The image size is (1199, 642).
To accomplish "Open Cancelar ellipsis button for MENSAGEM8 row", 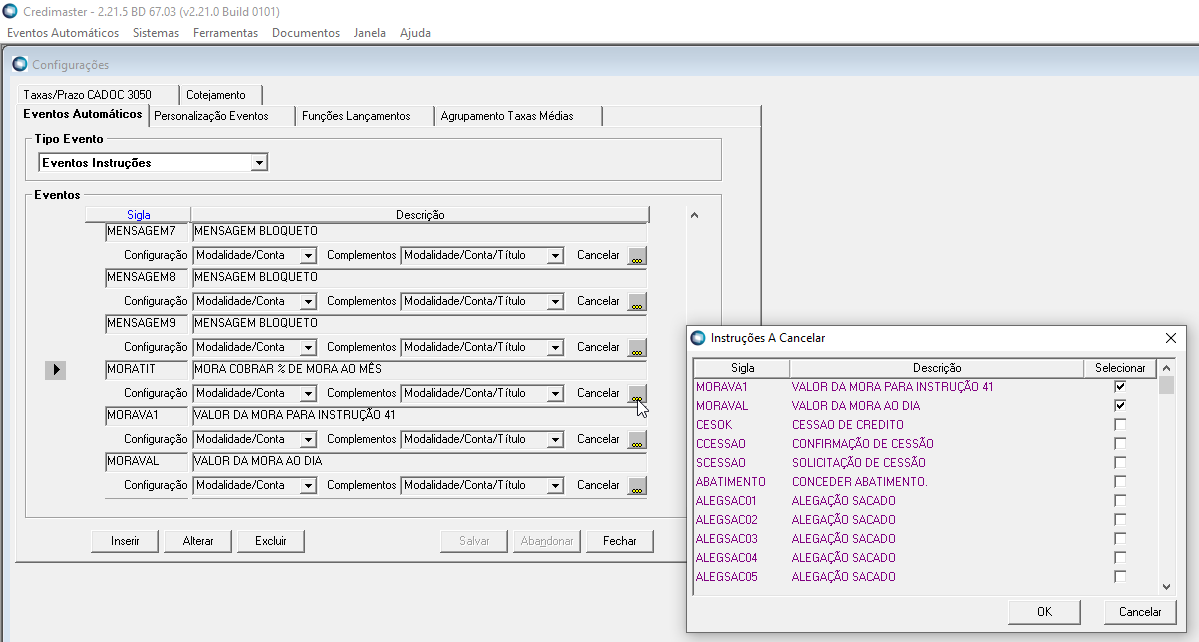I will pos(637,302).
